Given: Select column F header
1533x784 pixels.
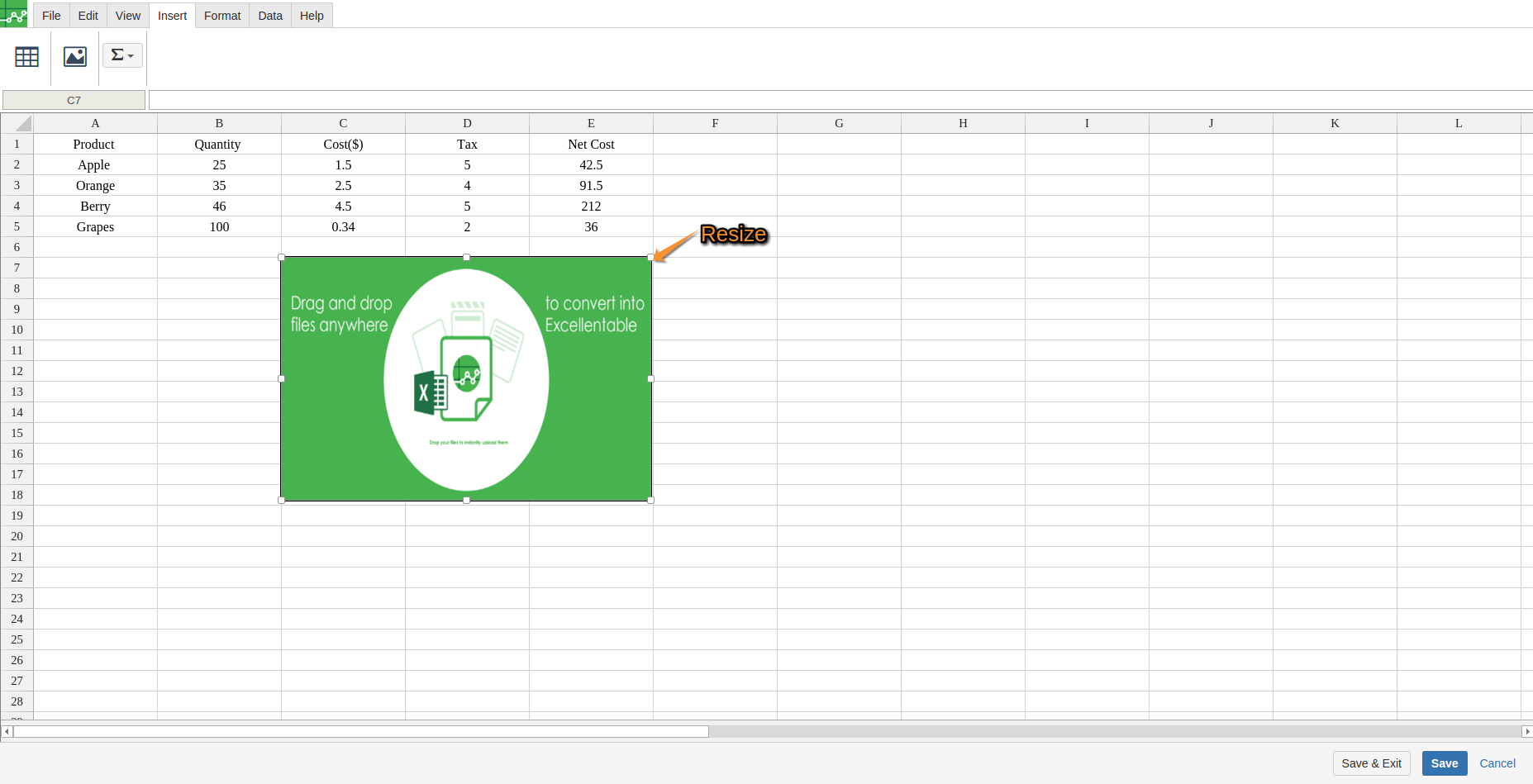Looking at the screenshot, I should (715, 123).
